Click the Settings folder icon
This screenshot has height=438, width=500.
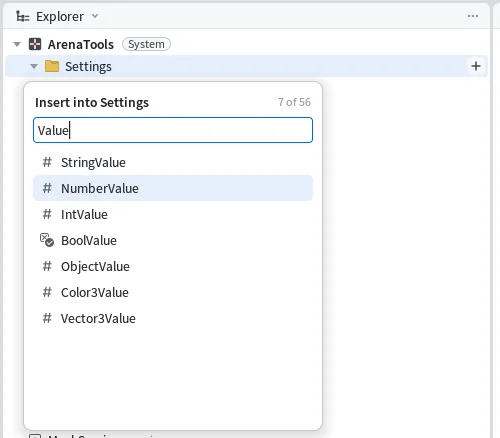52,66
